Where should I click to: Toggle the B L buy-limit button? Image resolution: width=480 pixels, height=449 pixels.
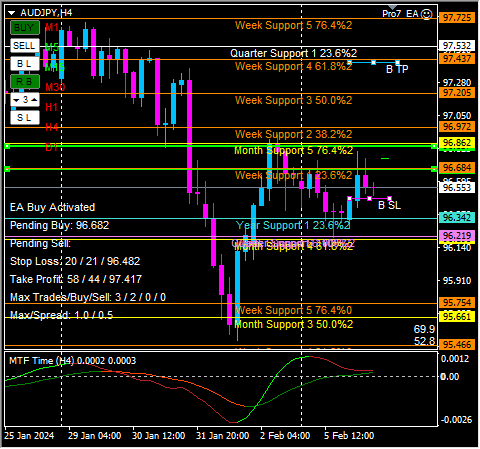coord(24,64)
